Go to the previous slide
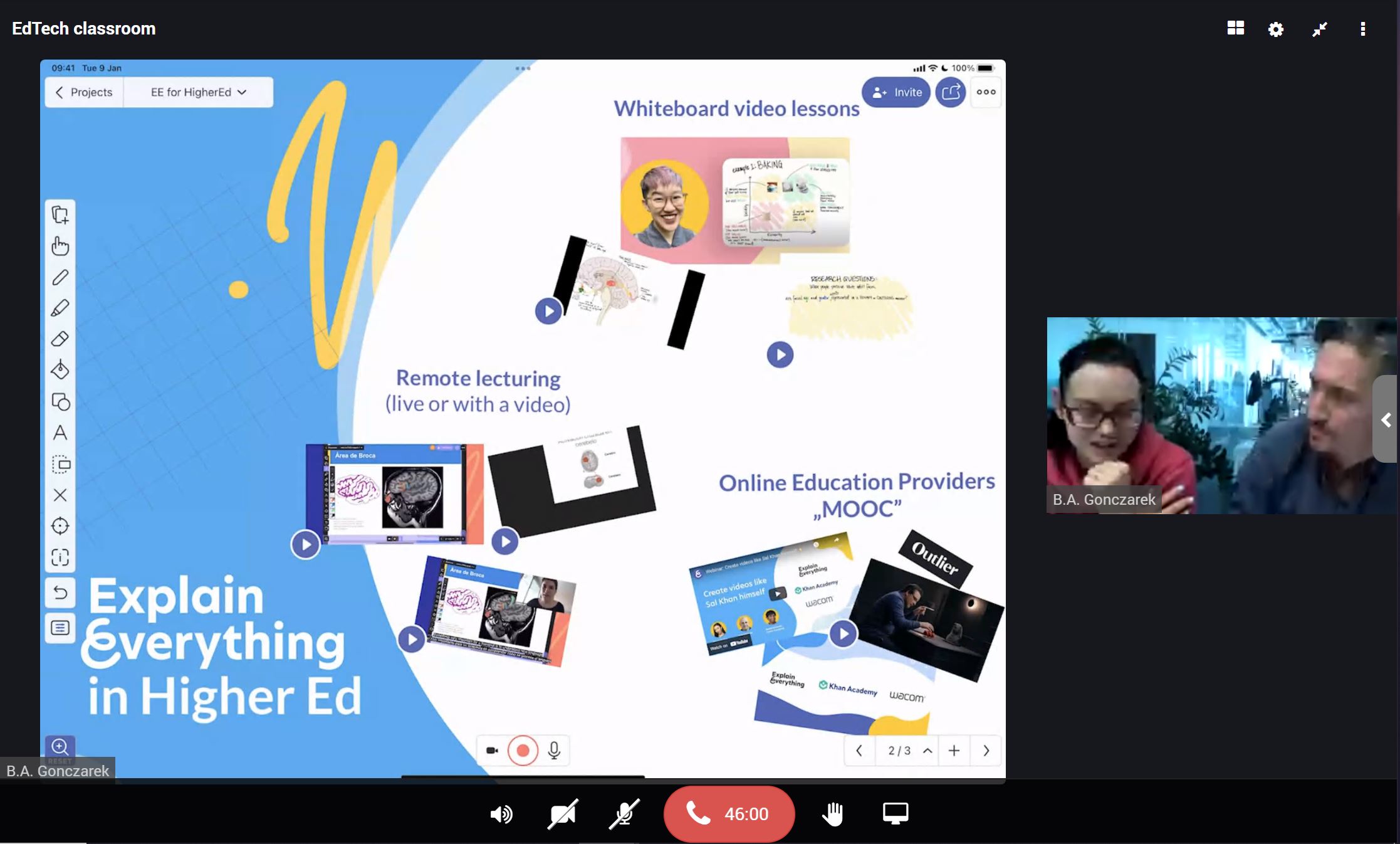 (859, 751)
